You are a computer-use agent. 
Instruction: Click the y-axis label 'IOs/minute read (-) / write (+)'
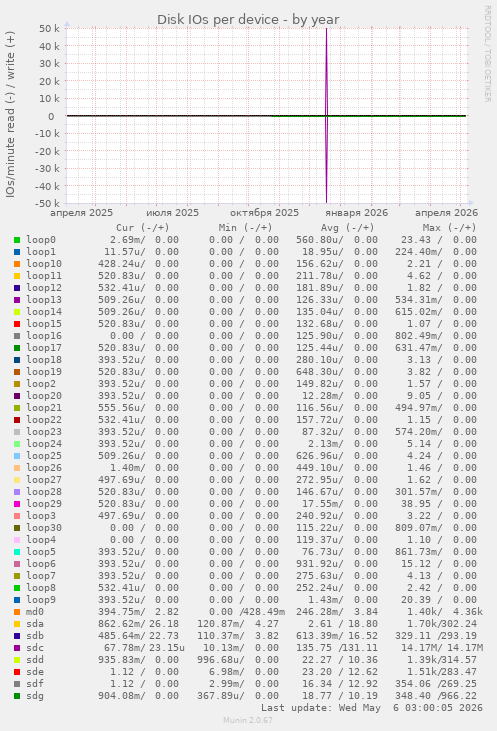10,114
